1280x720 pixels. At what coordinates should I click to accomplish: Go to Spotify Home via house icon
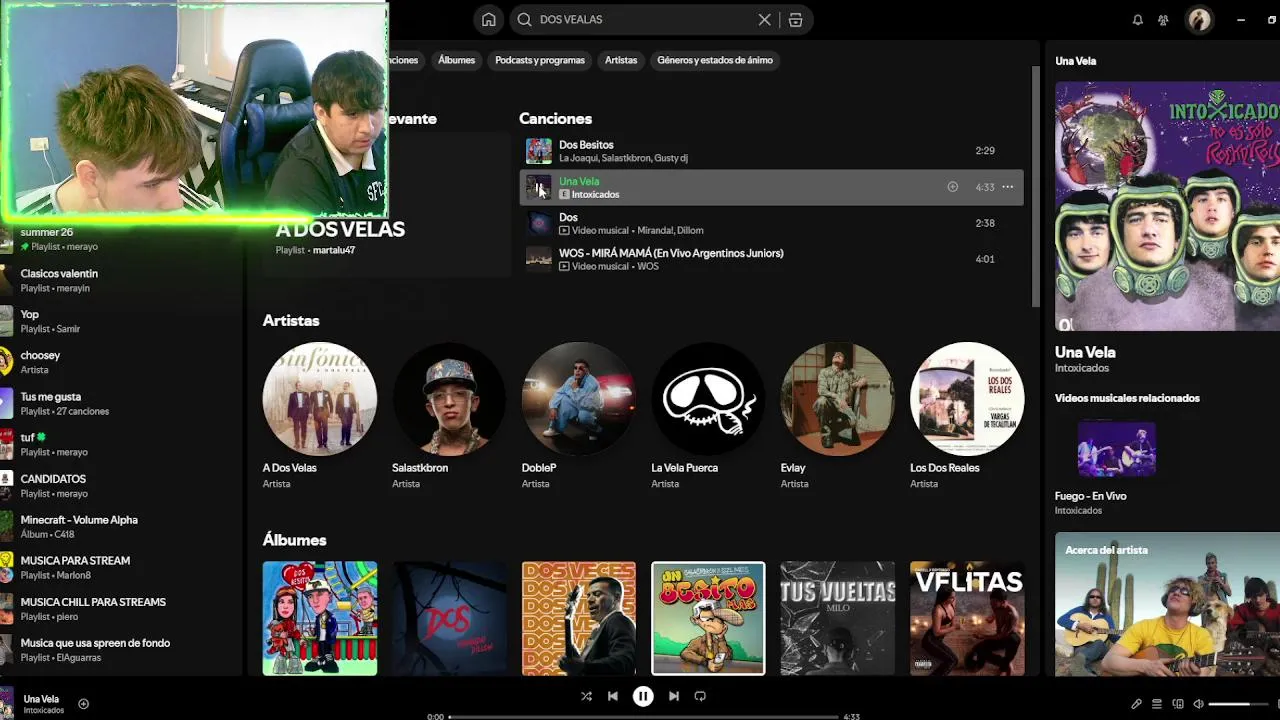[x=488, y=20]
